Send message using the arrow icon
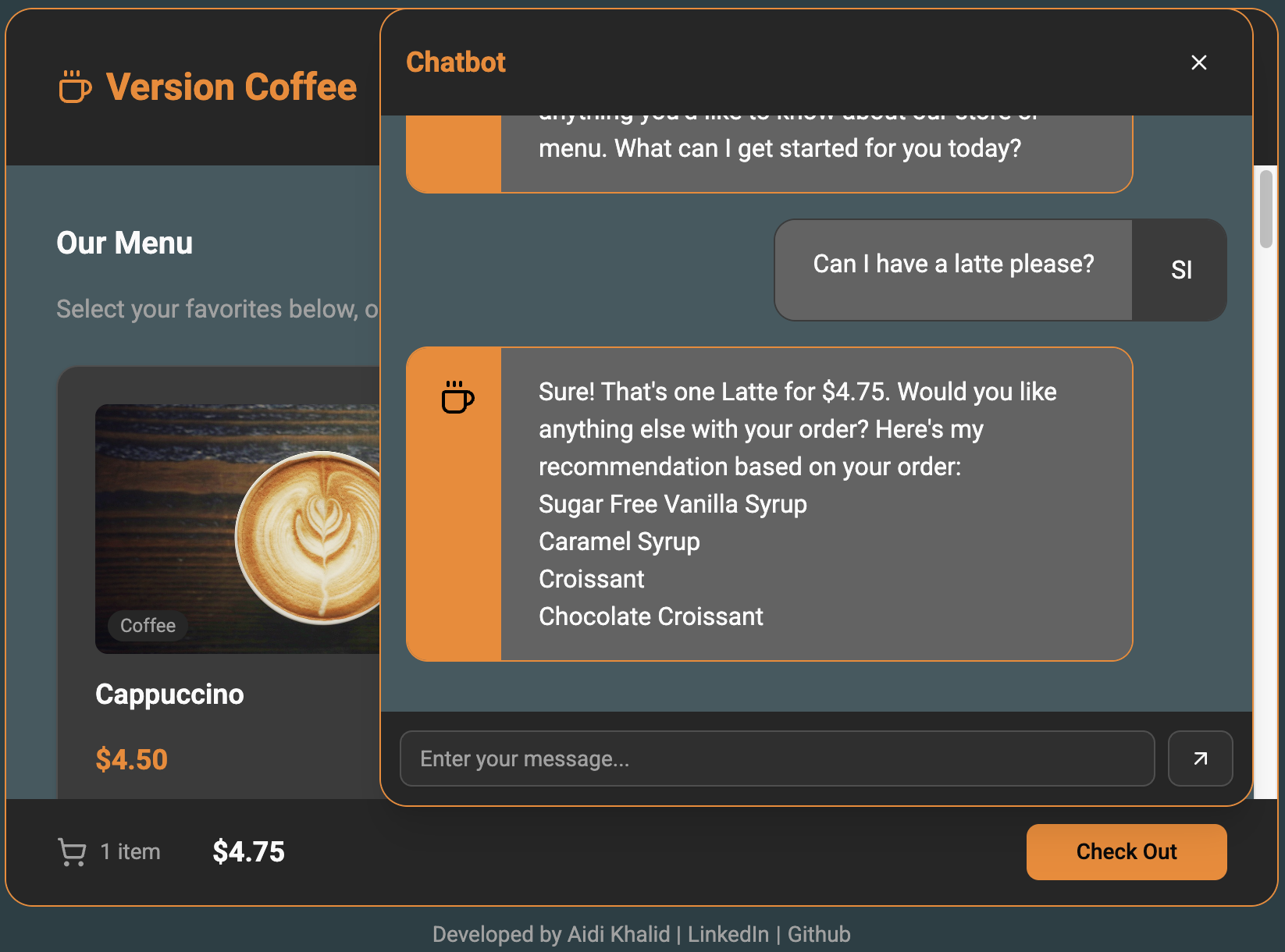 click(x=1200, y=758)
